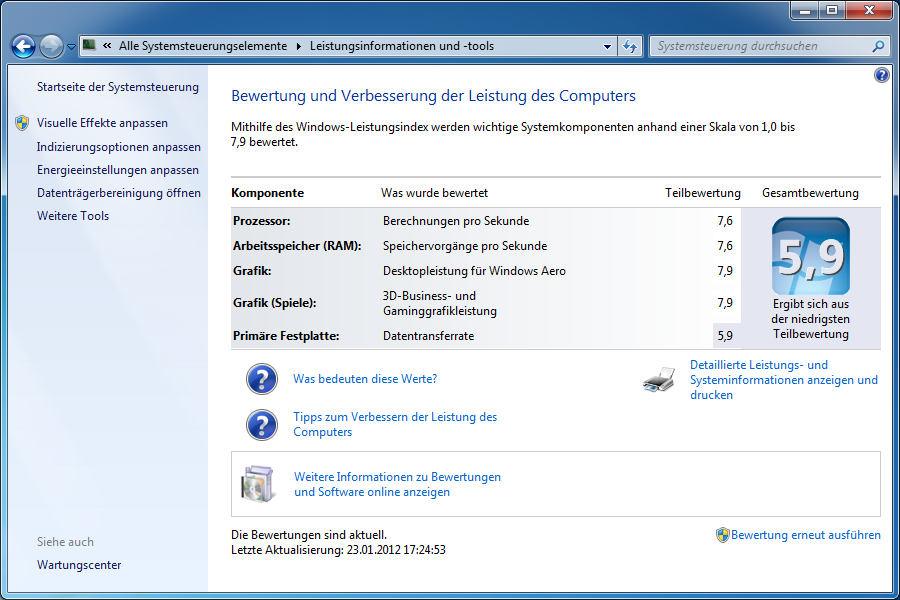
Task: Run 'Bewertung erneut ausführen'
Action: coord(805,535)
